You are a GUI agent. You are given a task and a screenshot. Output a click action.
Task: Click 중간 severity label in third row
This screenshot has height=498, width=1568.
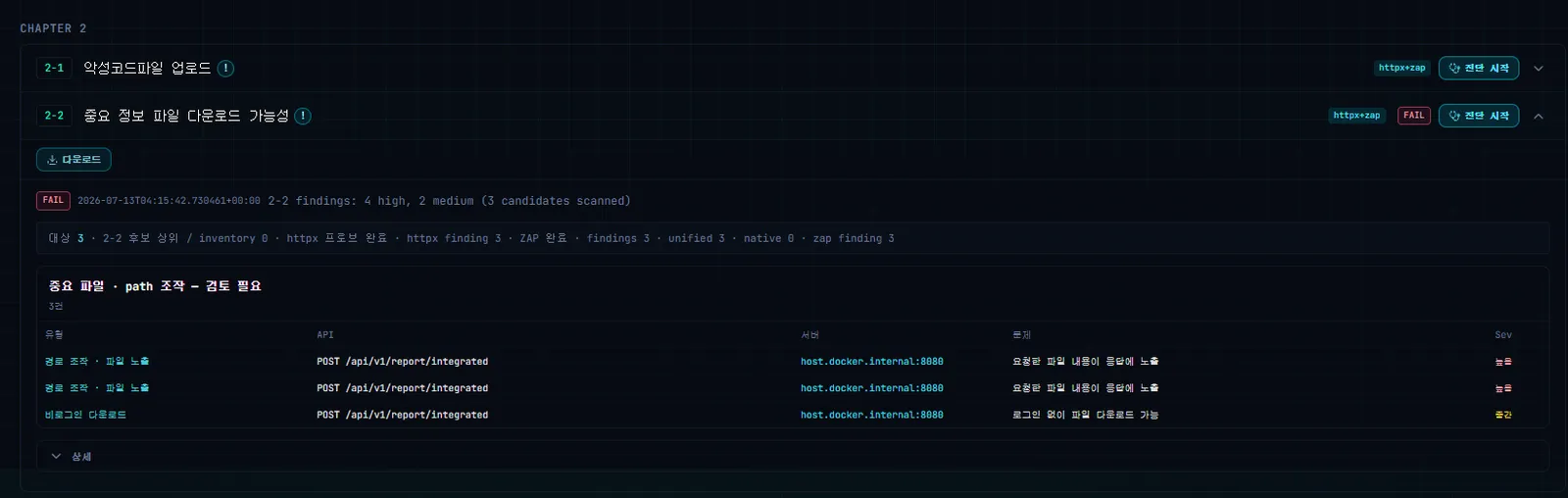click(x=1502, y=415)
